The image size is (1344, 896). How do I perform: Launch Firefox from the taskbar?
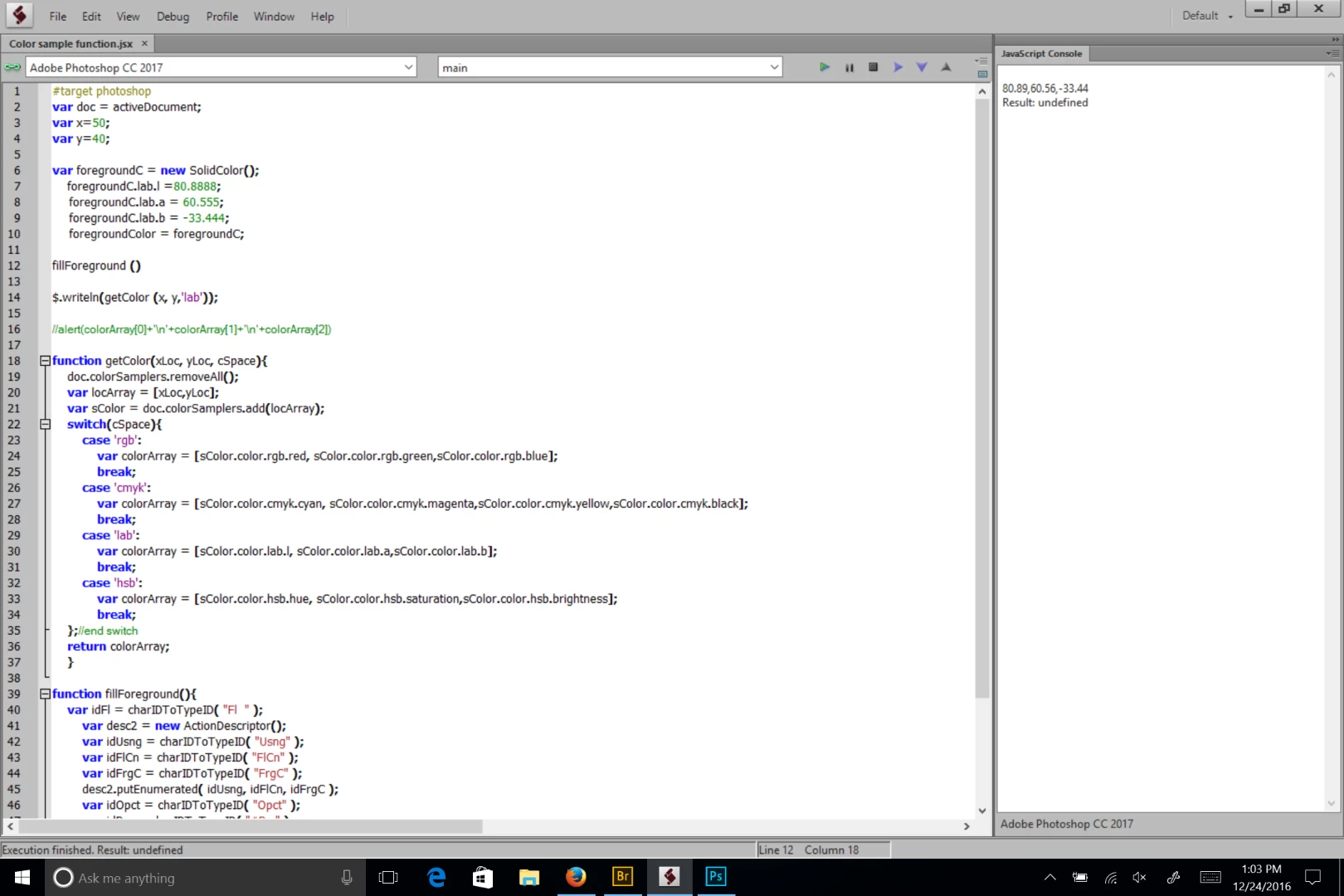[x=576, y=877]
